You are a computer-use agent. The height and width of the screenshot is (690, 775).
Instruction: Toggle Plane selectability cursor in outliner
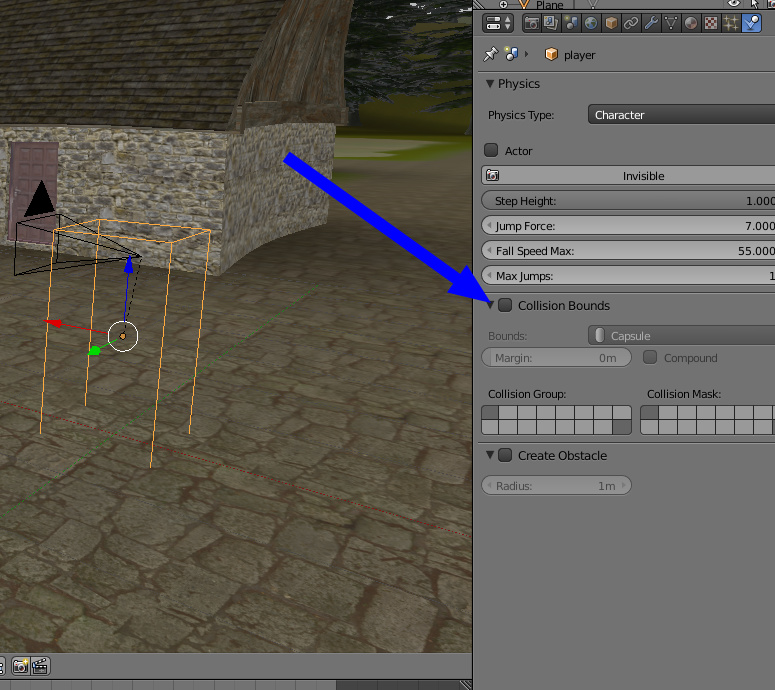point(754,4)
